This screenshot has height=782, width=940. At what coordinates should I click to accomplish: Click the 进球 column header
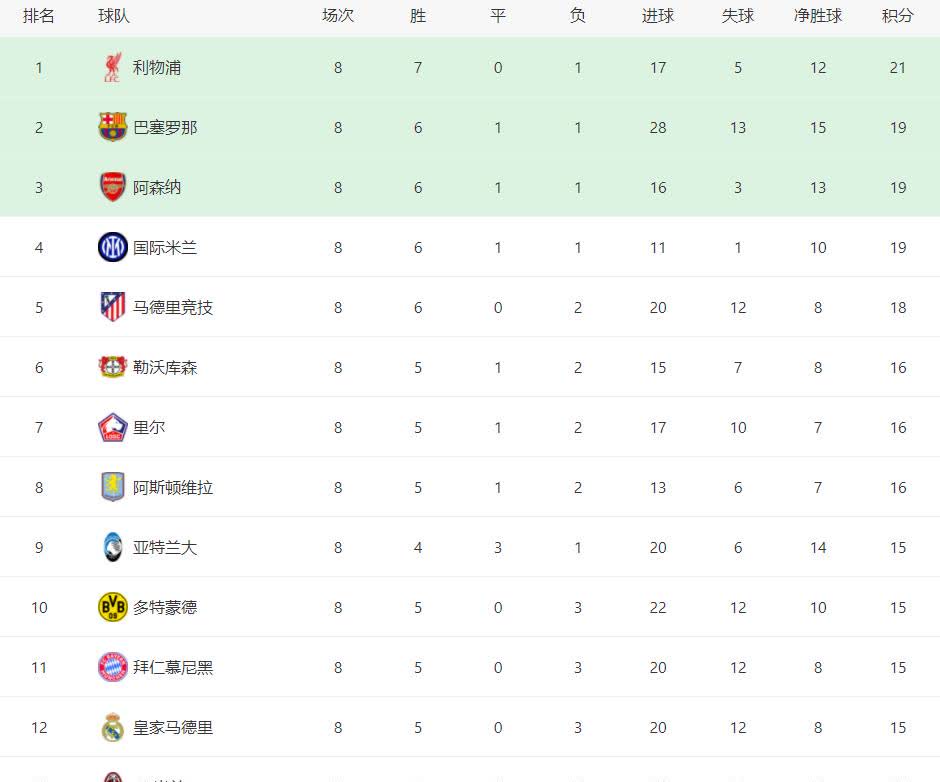(657, 17)
